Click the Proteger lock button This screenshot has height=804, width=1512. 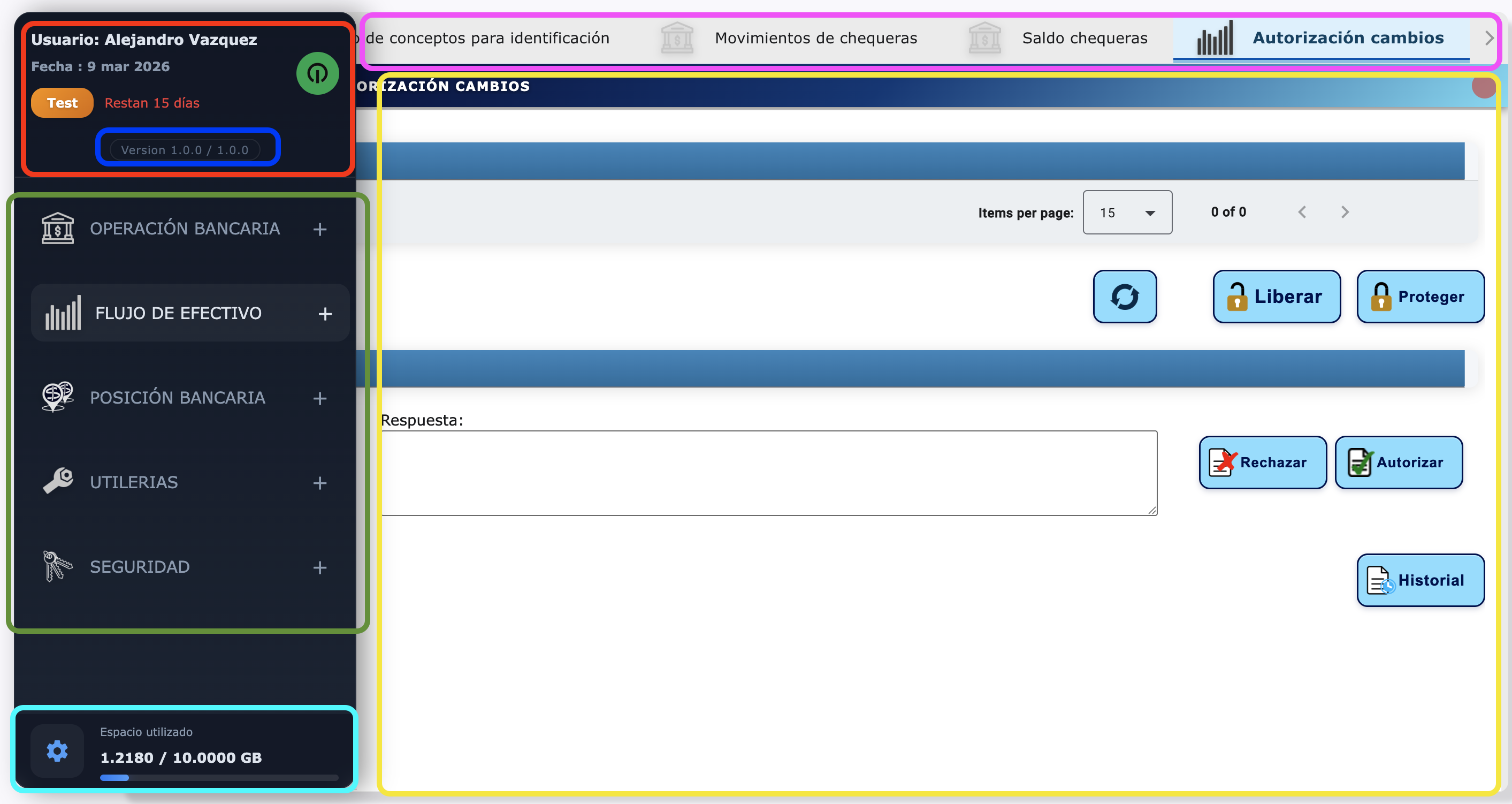click(1420, 297)
